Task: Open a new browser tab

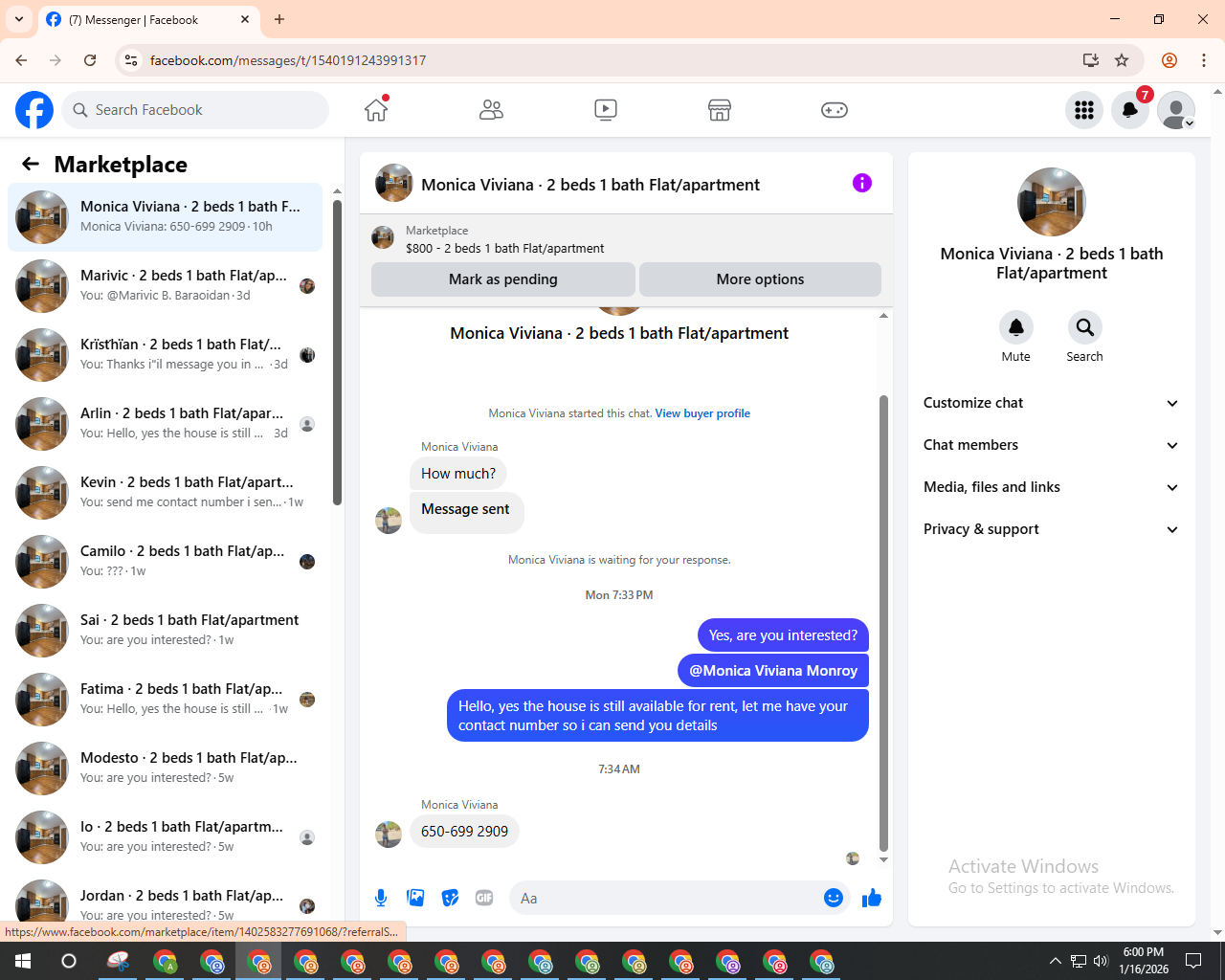Action: 279,19
